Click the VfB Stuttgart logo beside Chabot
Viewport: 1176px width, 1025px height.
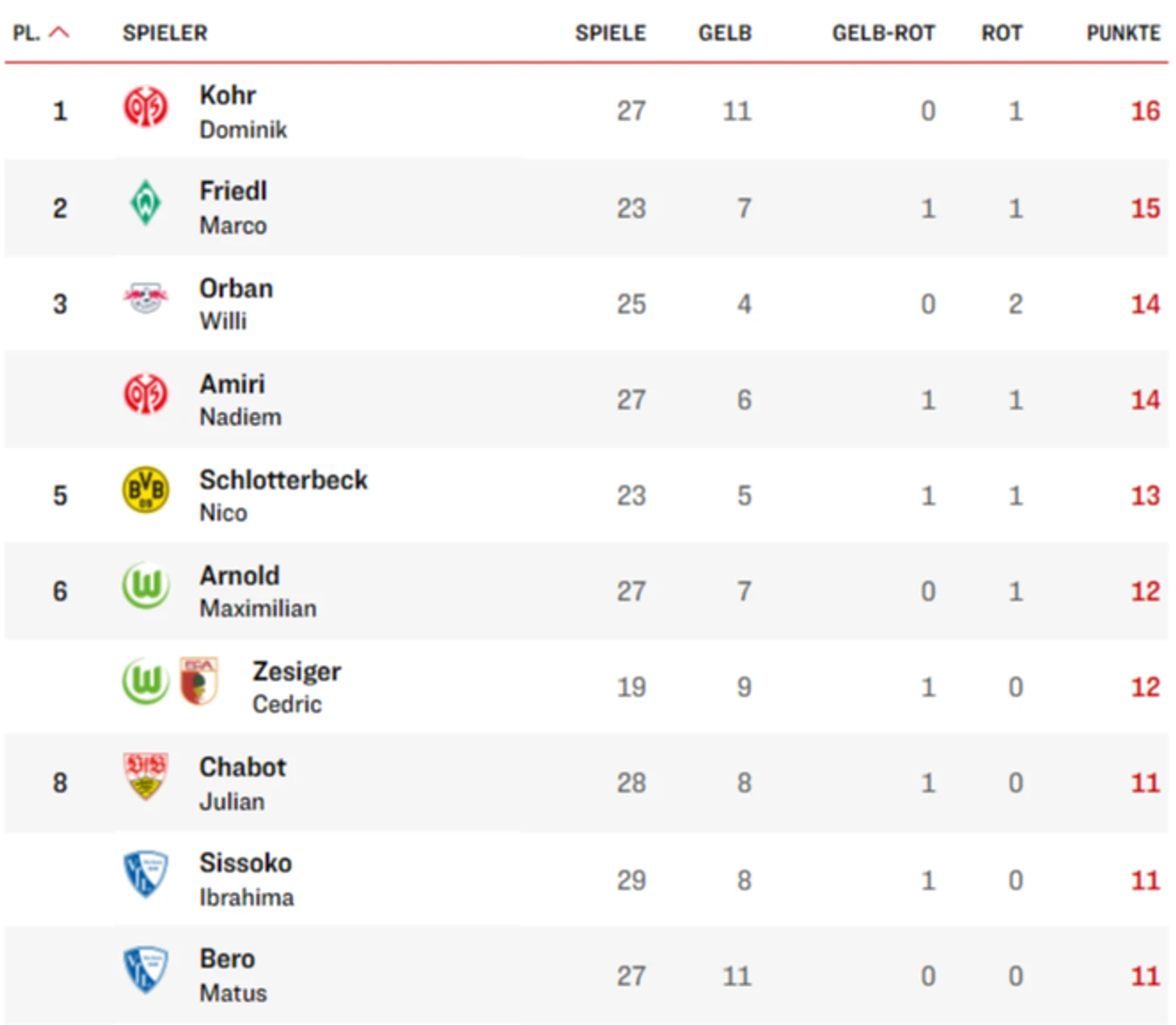pyautogui.click(x=145, y=776)
